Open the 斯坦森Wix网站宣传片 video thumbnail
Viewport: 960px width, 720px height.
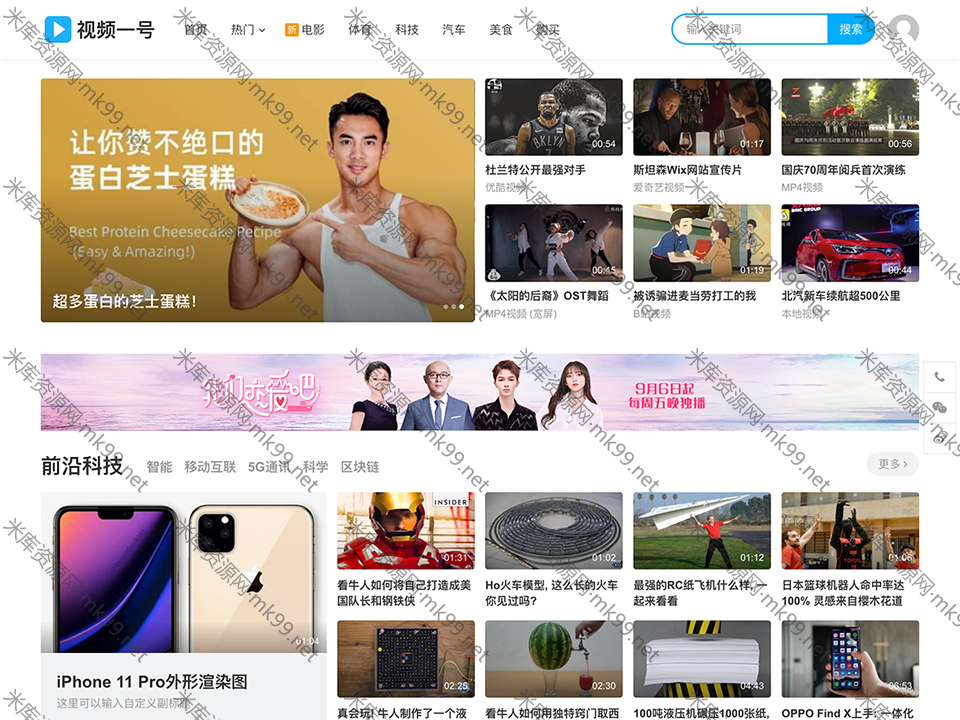click(x=702, y=117)
